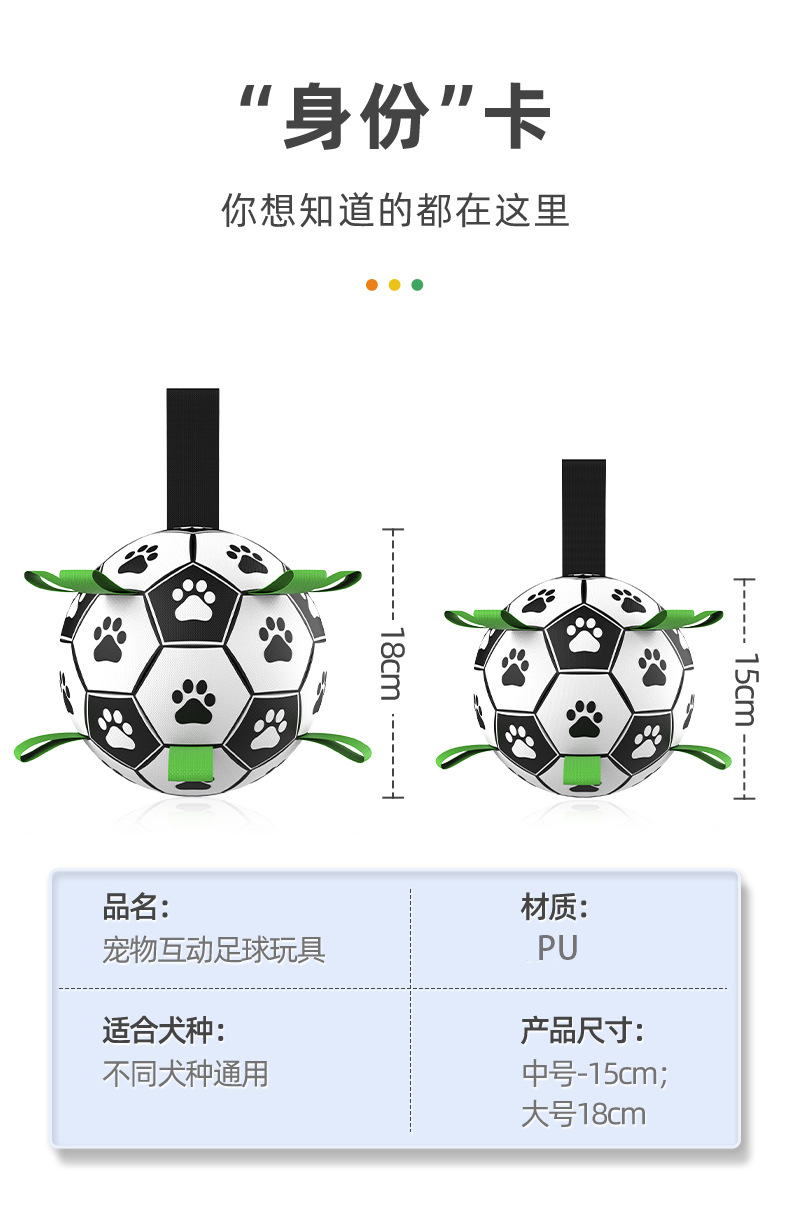The width and height of the screenshot is (790, 1206).
Task: Click the 适合犬种 label
Action: (x=163, y=1030)
